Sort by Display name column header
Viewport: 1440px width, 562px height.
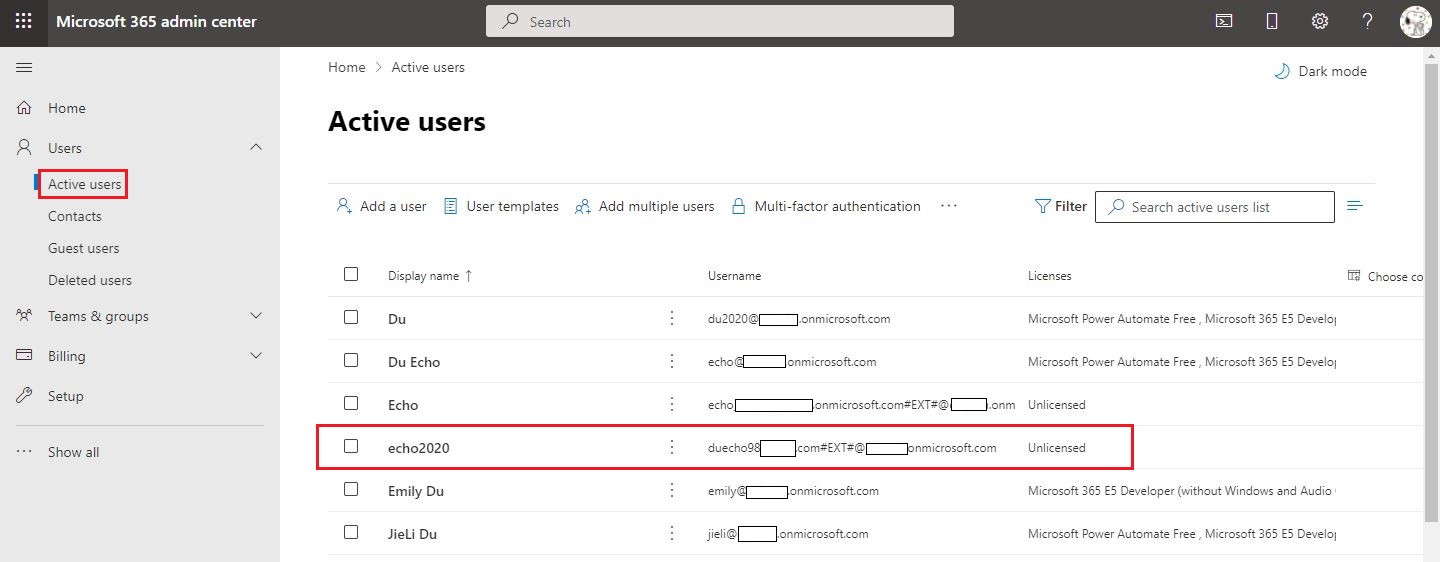[x=430, y=276]
